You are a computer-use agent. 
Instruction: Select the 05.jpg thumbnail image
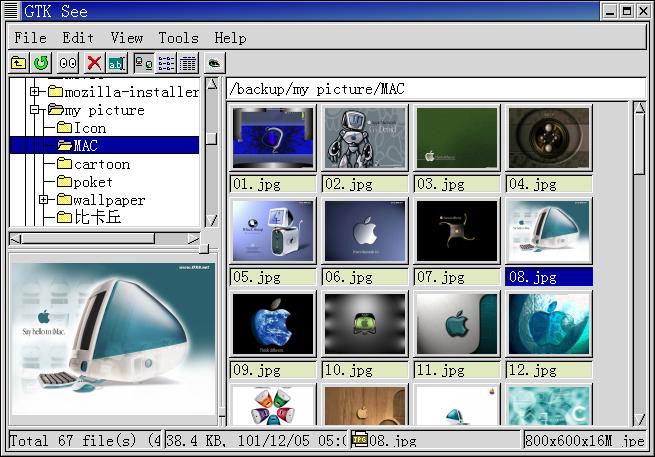tap(273, 231)
